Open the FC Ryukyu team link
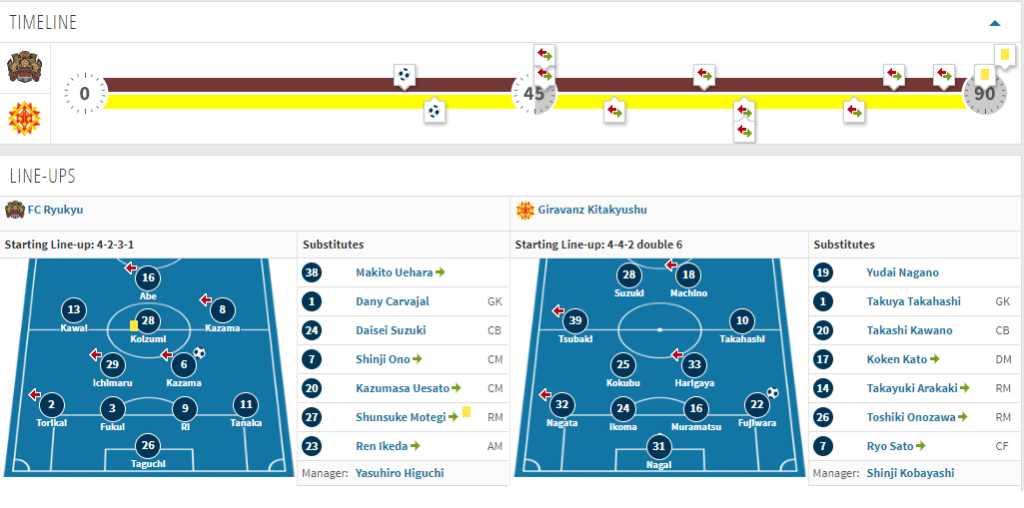 (x=56, y=210)
